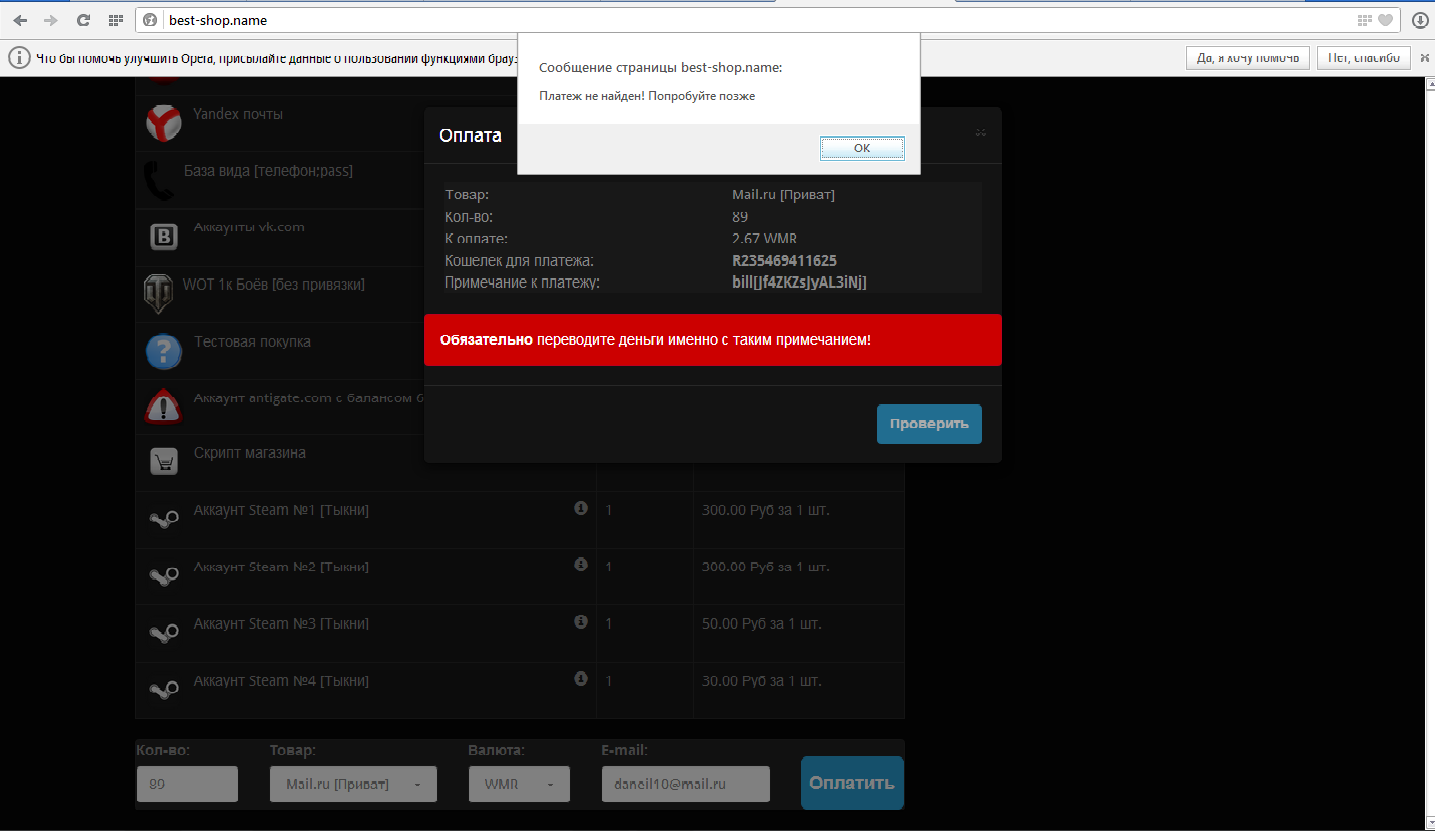1435x831 pixels.
Task: Open the Speed Dial grid icon
Action: point(115,20)
